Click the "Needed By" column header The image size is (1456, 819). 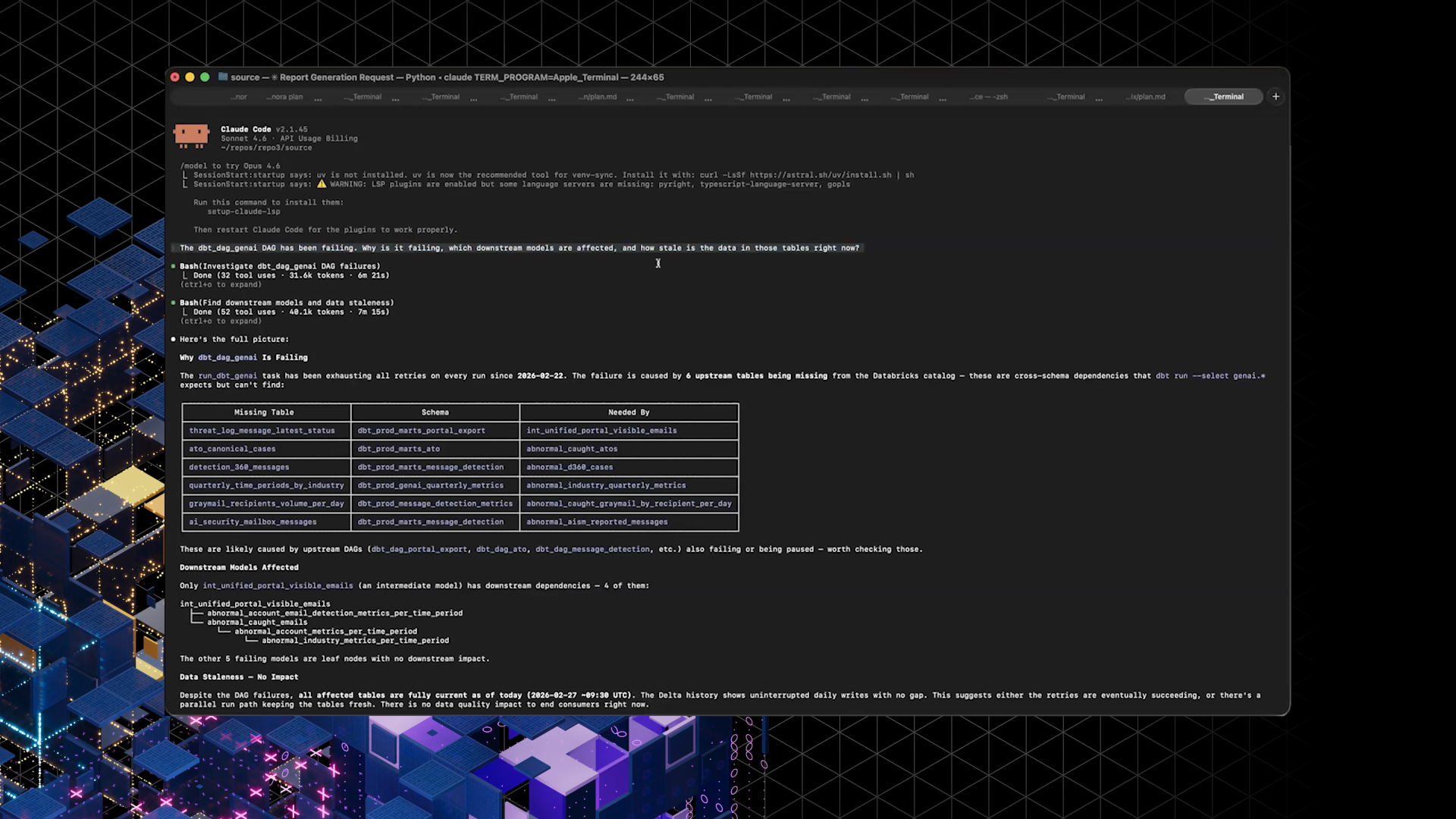click(x=629, y=413)
